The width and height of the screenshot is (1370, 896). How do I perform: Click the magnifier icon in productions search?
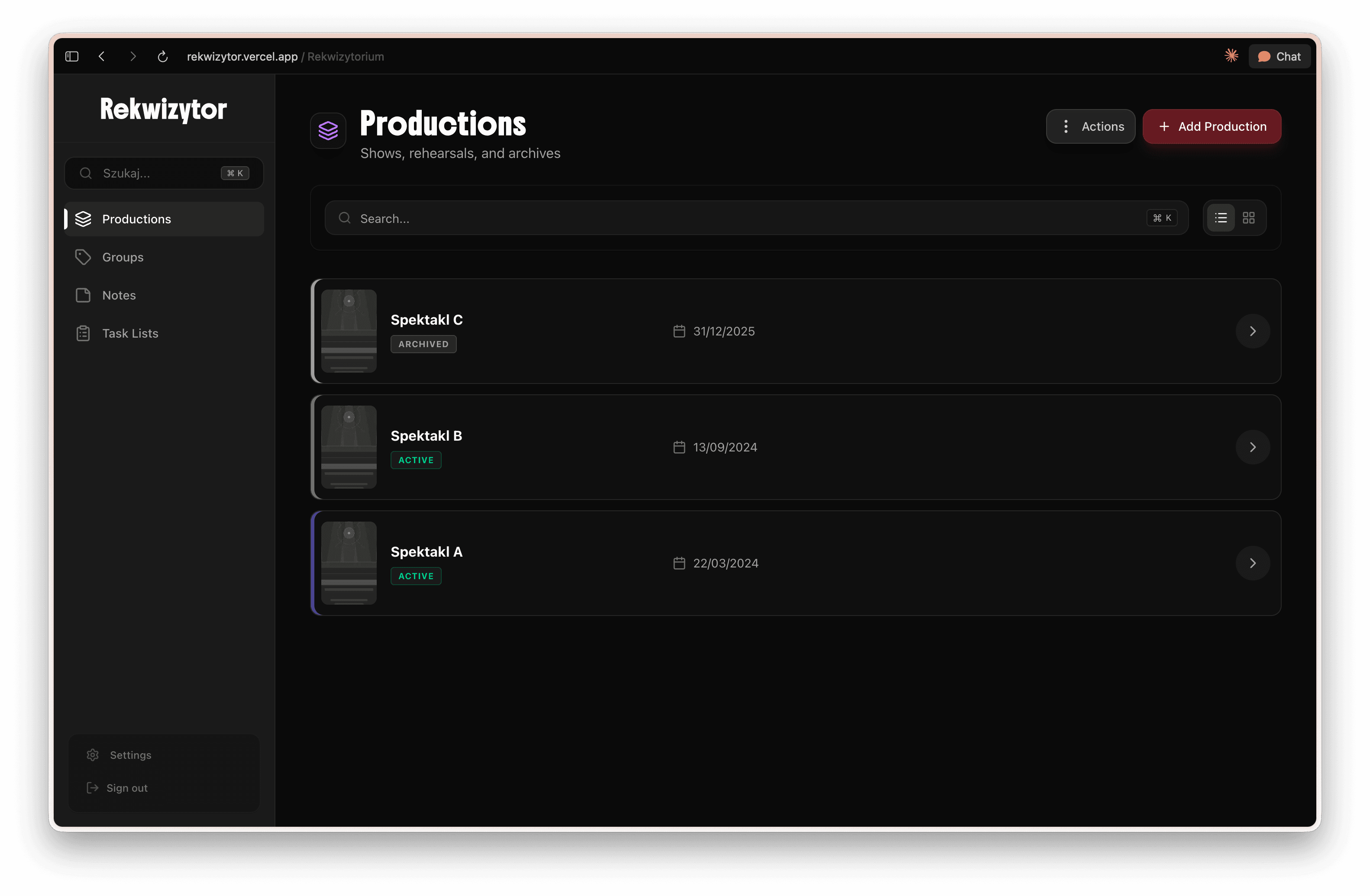pyautogui.click(x=345, y=218)
